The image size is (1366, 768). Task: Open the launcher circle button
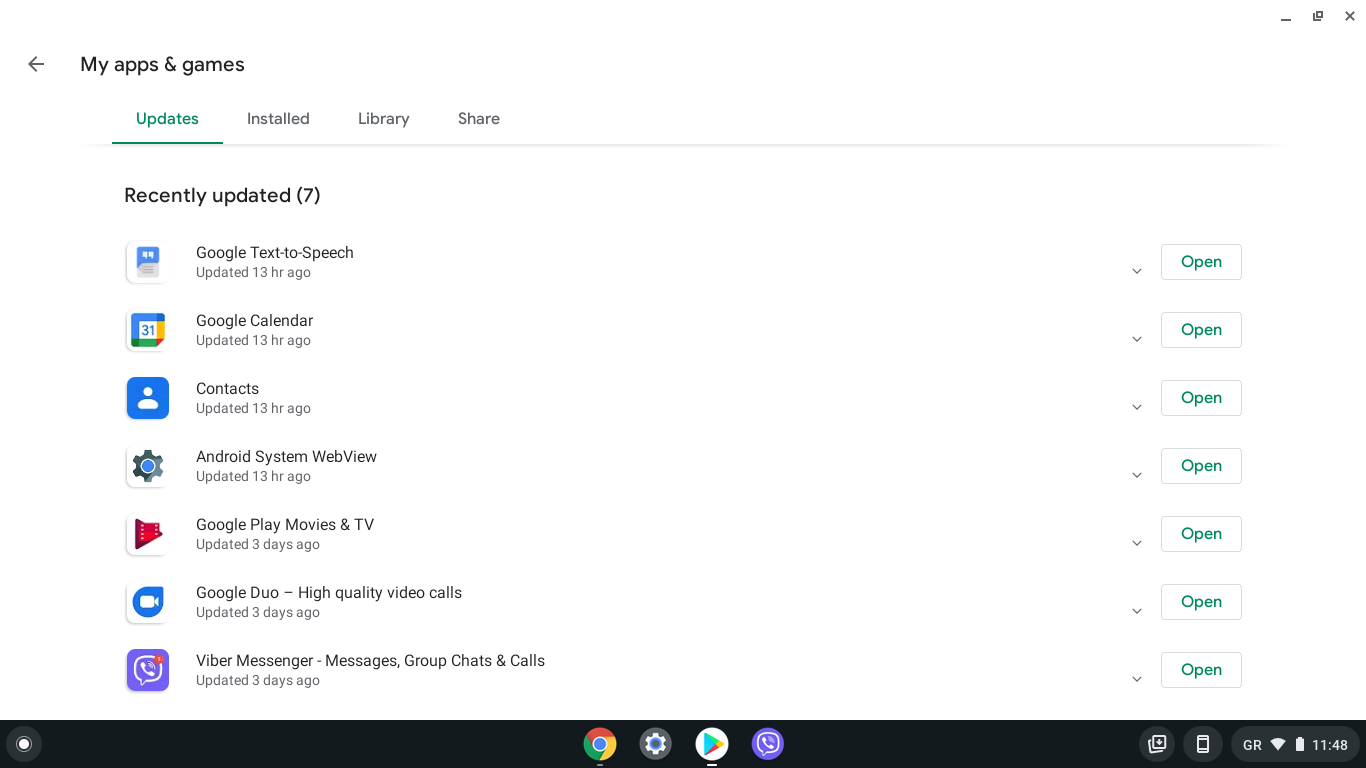click(24, 744)
